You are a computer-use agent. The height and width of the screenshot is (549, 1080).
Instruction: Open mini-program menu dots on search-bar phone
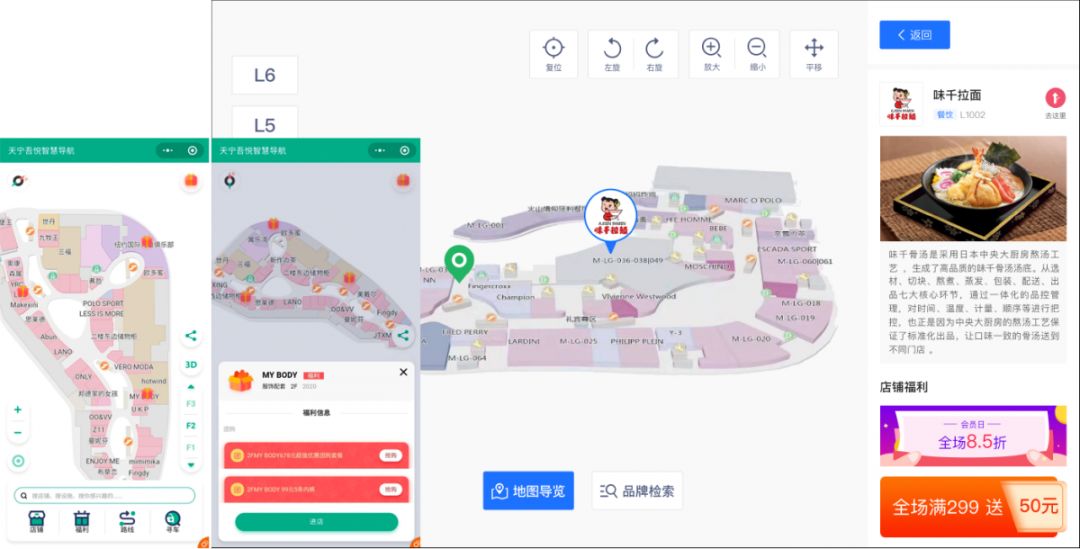[168, 150]
